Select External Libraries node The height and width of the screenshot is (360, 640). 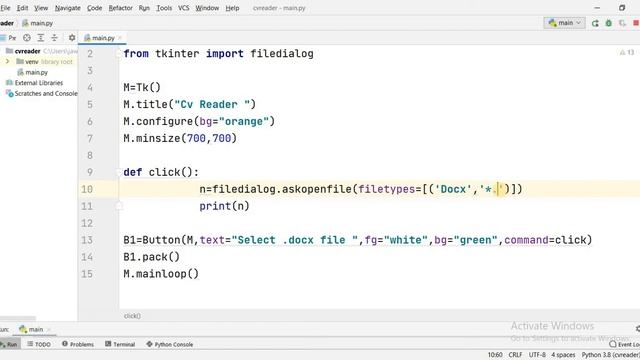point(39,83)
